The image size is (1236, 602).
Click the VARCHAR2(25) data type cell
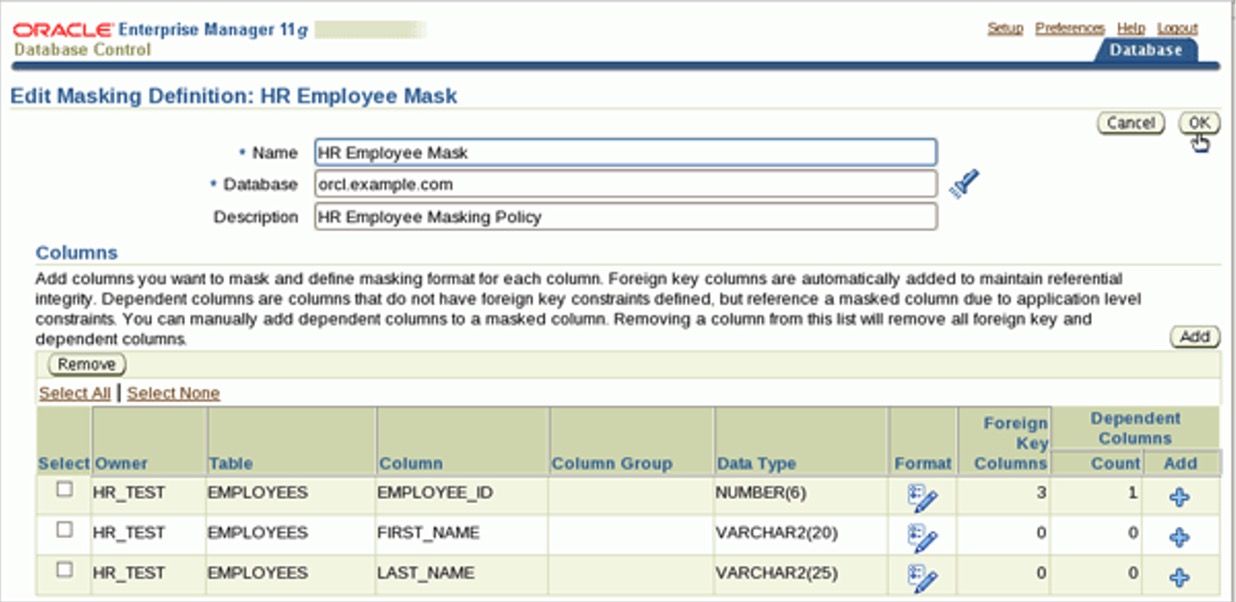coord(776,572)
